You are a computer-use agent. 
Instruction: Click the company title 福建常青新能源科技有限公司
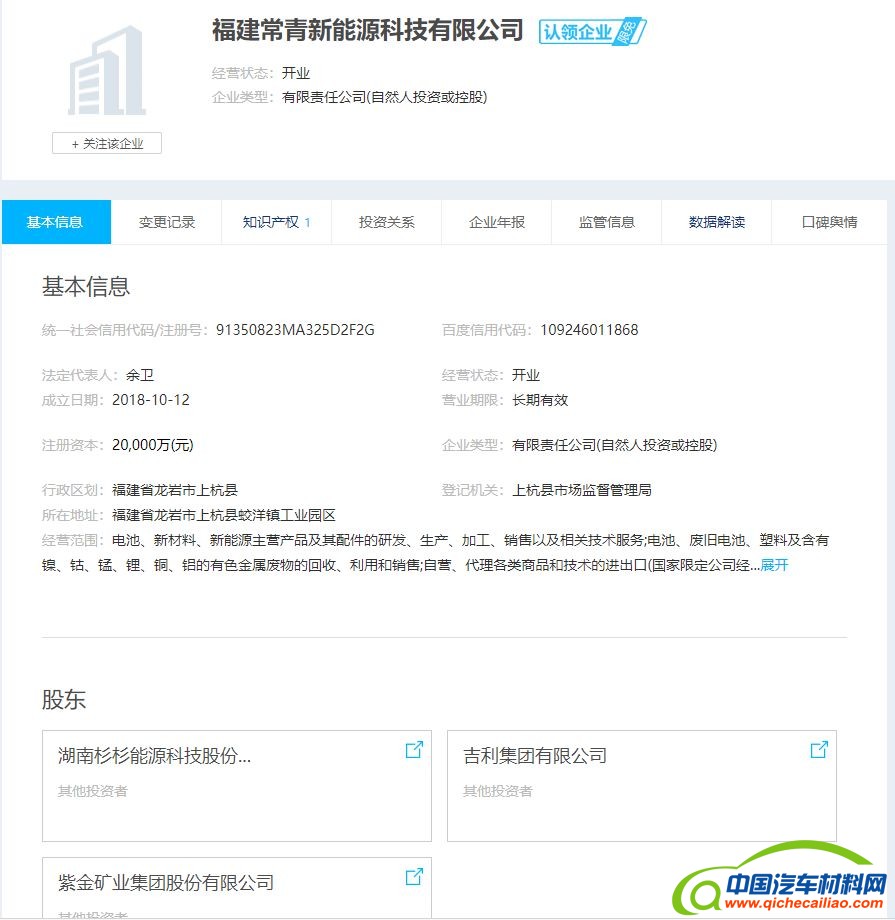click(367, 30)
